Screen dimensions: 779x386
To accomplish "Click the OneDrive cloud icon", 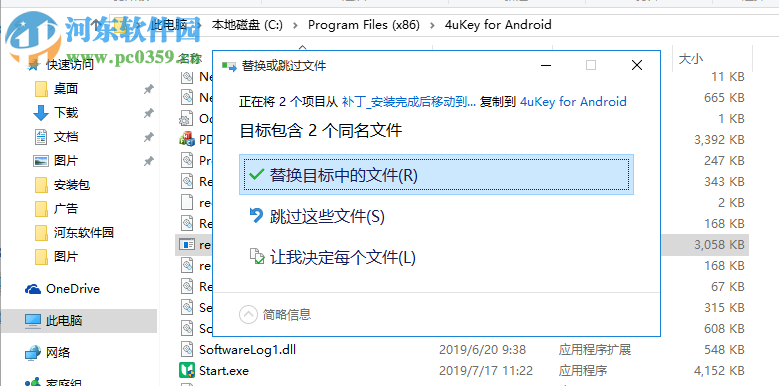I will point(33,289).
